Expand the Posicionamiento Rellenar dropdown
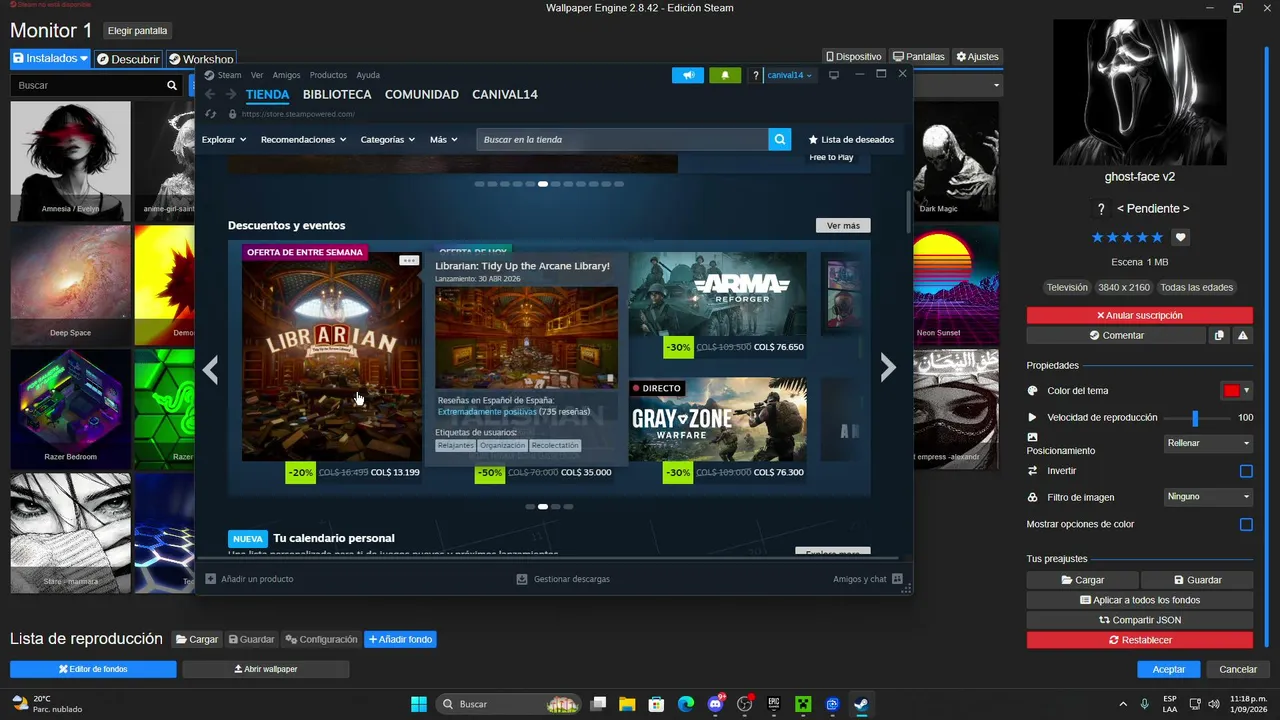Viewport: 1280px width, 720px height. pos(1209,443)
